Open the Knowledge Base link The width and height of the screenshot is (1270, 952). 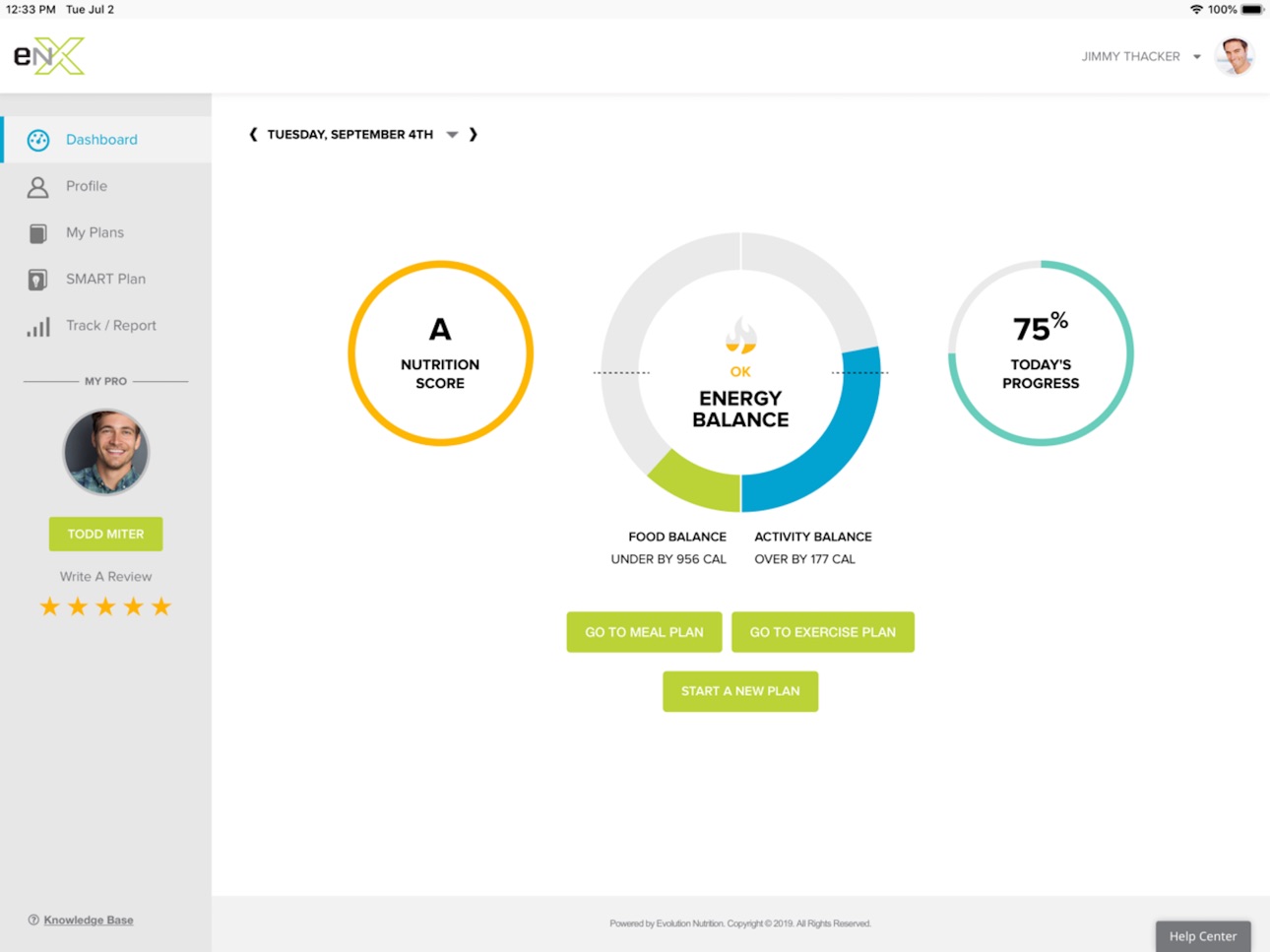pos(89,920)
